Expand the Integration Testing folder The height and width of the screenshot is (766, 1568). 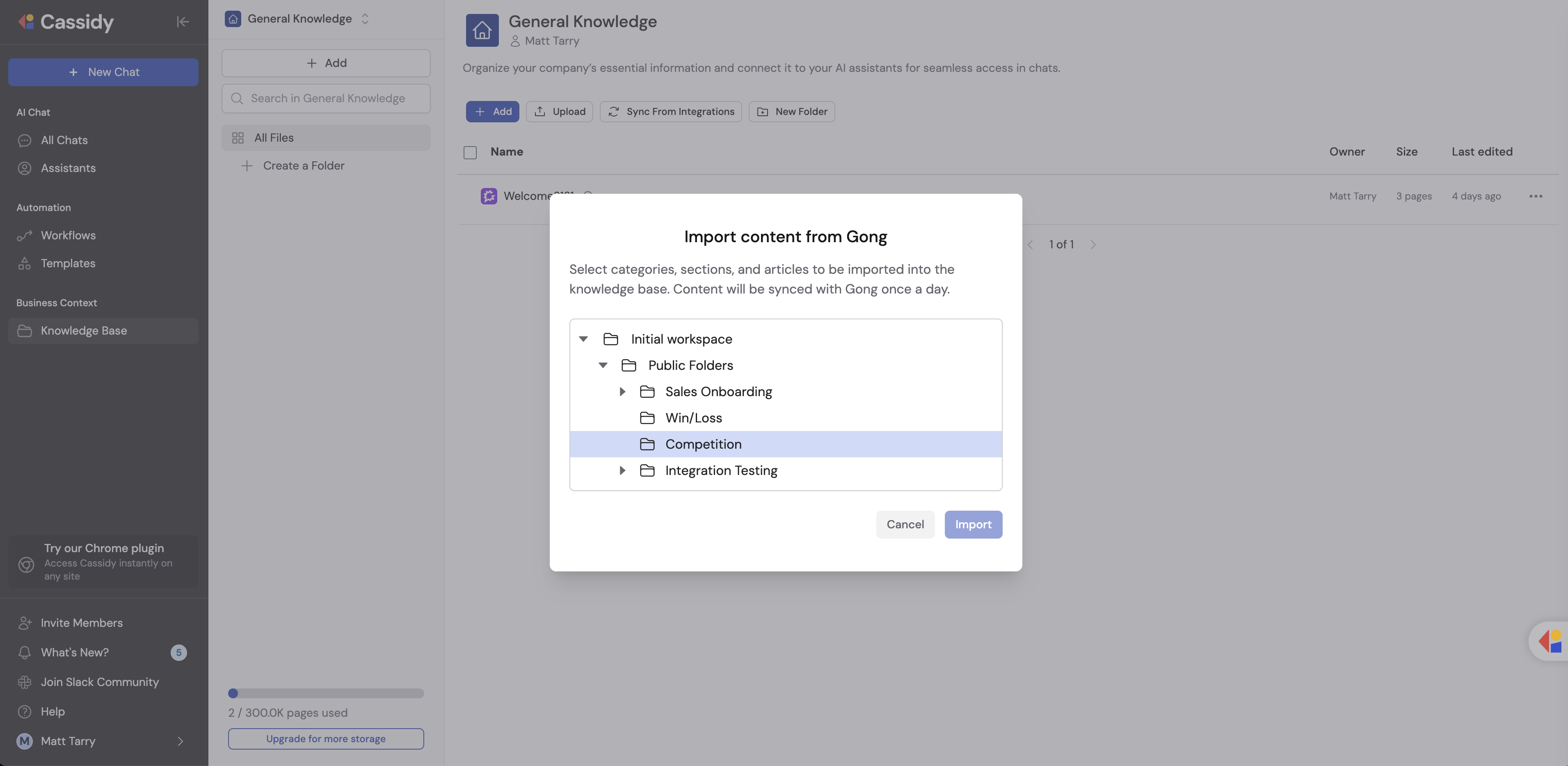point(622,471)
